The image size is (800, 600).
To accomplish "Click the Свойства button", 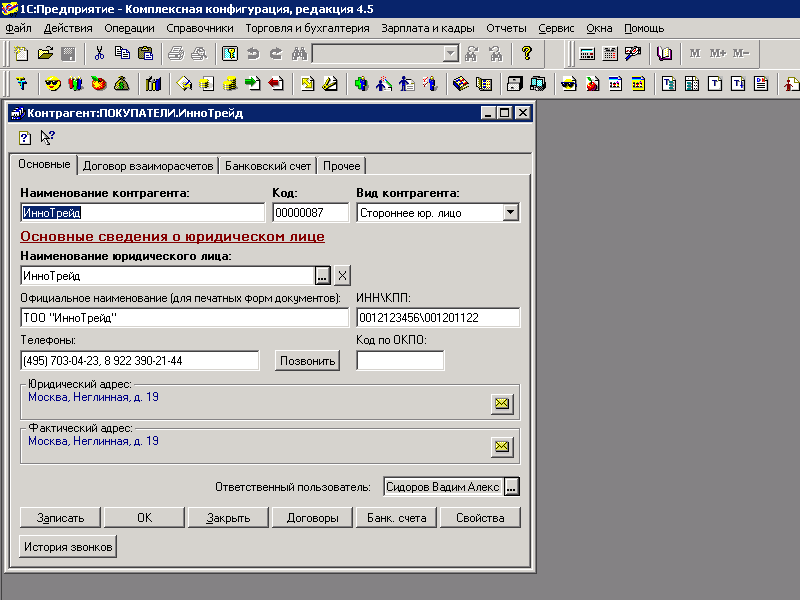I will (480, 518).
